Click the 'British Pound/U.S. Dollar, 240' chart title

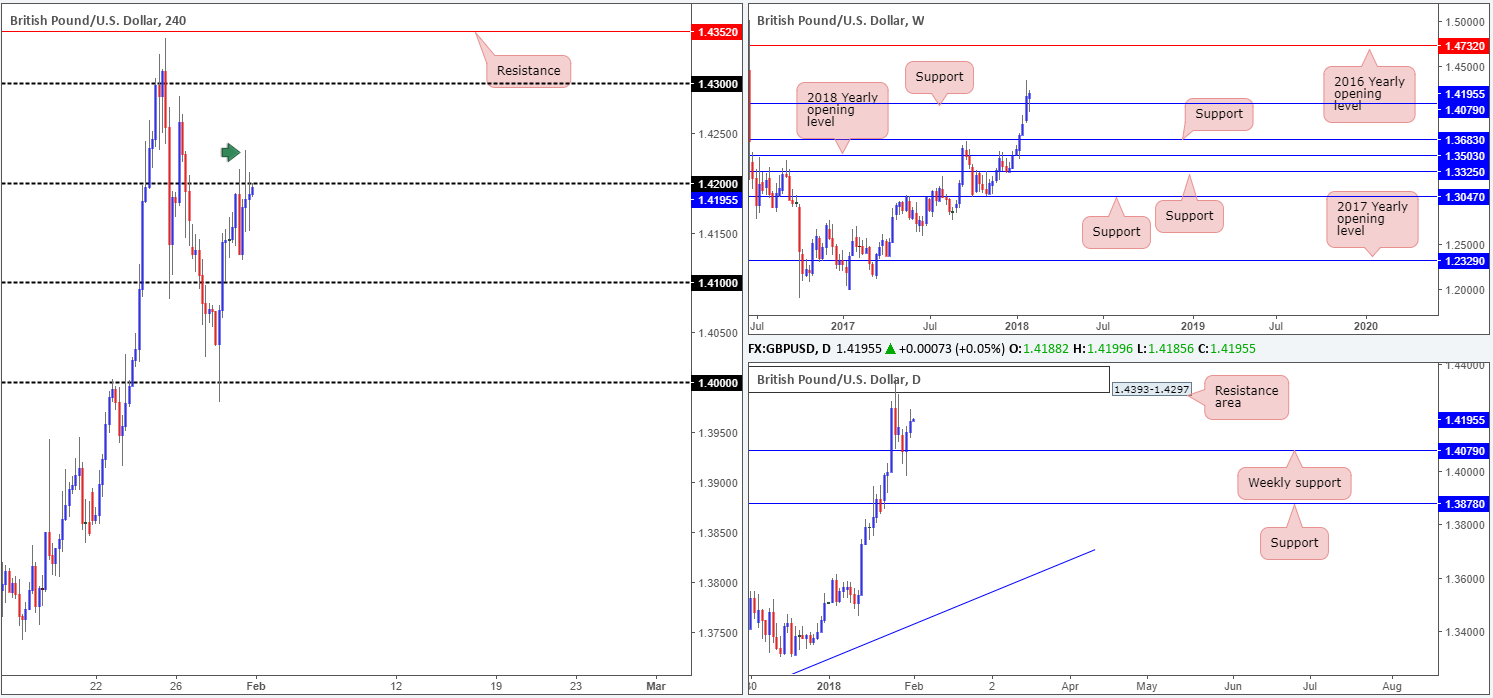pos(97,19)
